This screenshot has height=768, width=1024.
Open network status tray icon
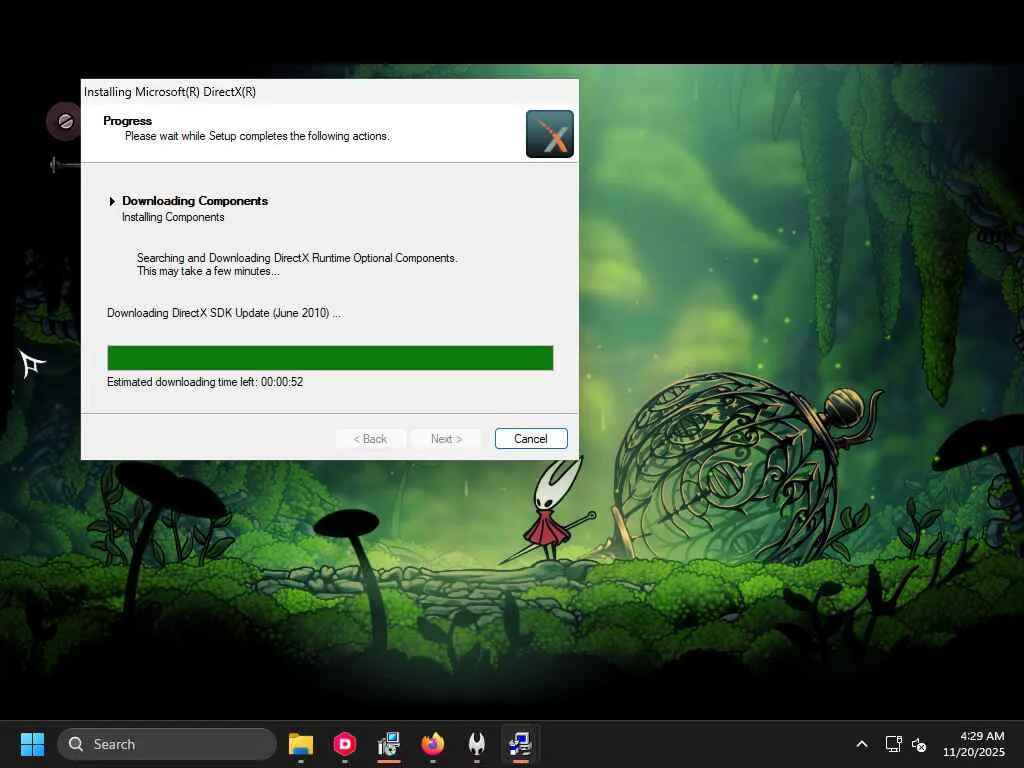tap(893, 744)
